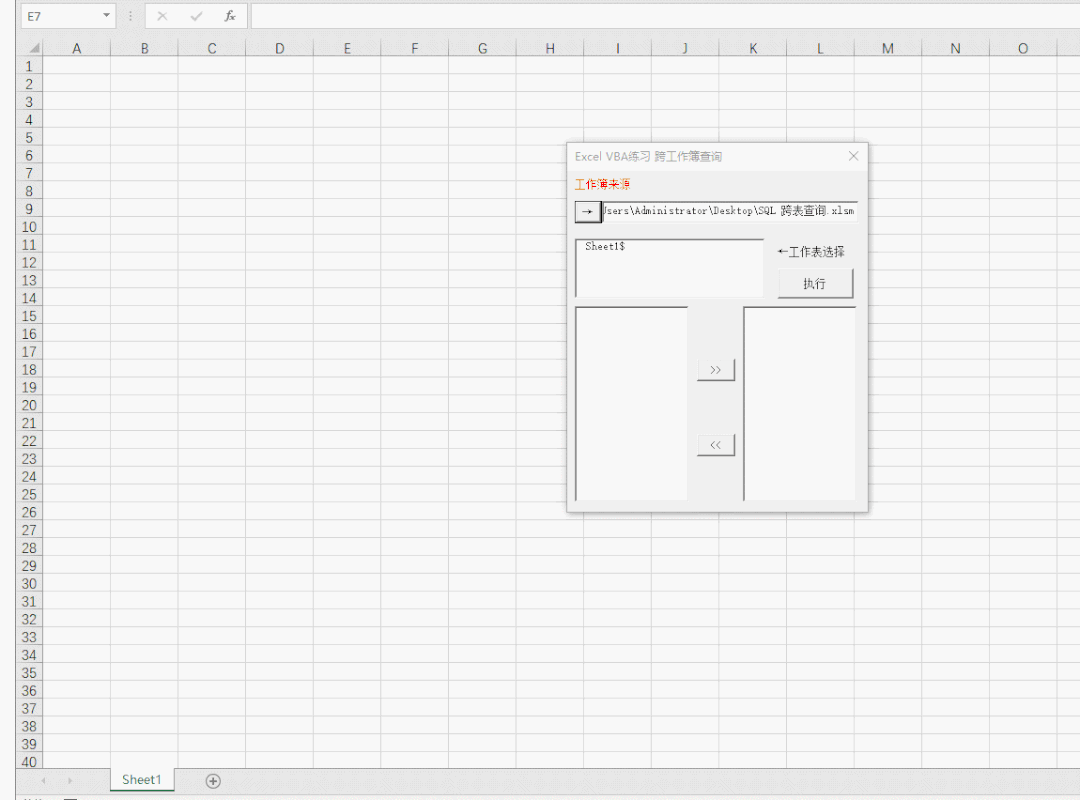Viewport: 1080px width, 800px height.
Task: Click the sheet scroll right arrow
Action: coord(70,781)
